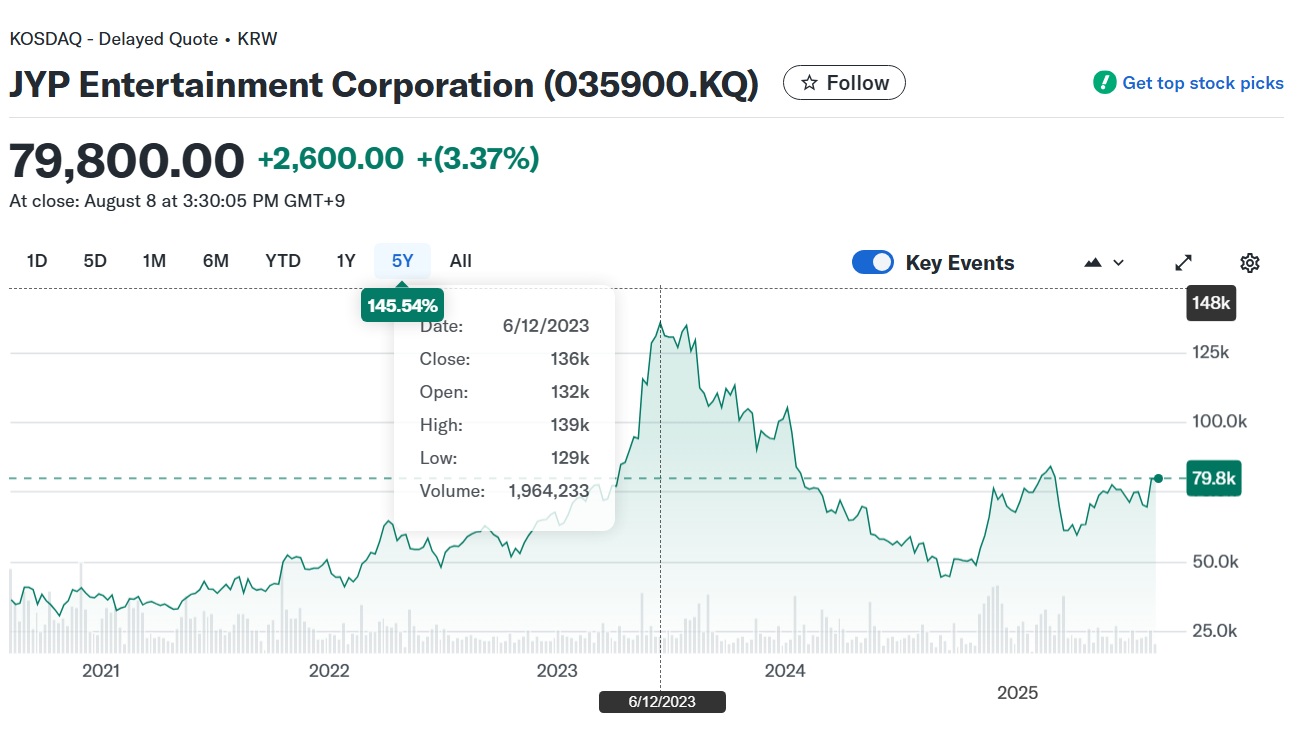Image resolution: width=1316 pixels, height=729 pixels.
Task: Select the 1M range tab
Action: pos(154,261)
